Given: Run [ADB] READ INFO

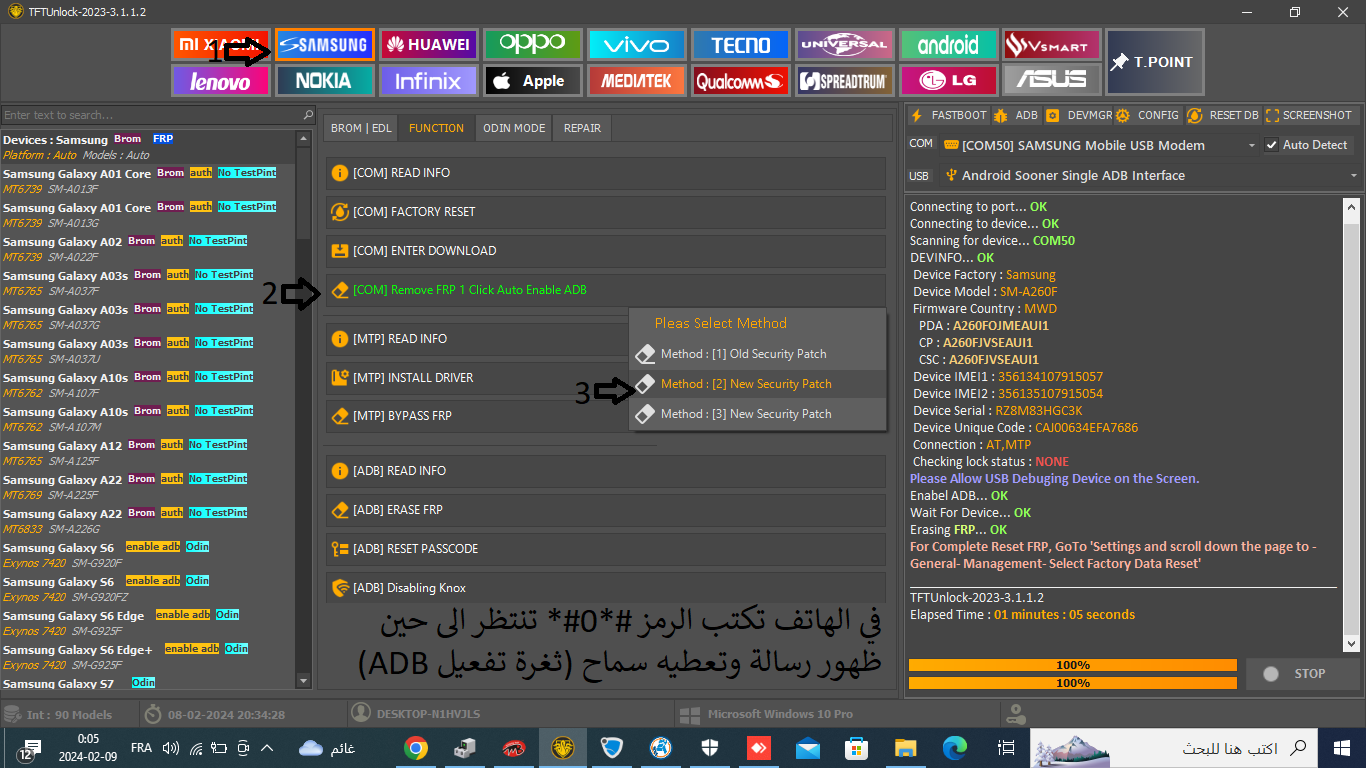Looking at the screenshot, I should [x=605, y=471].
